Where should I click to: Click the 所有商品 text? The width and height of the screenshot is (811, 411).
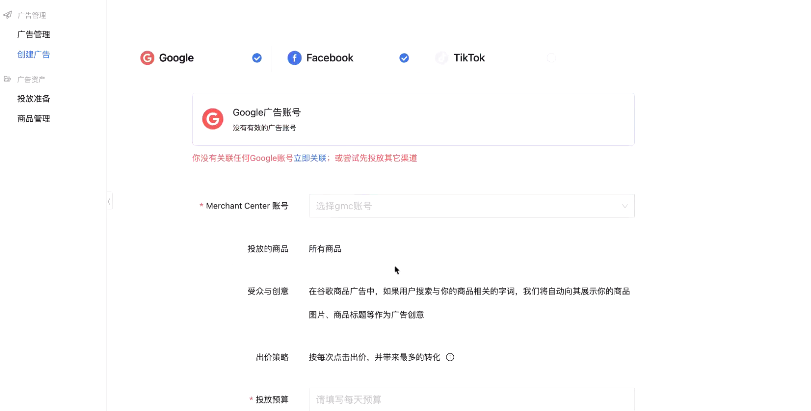(325, 249)
